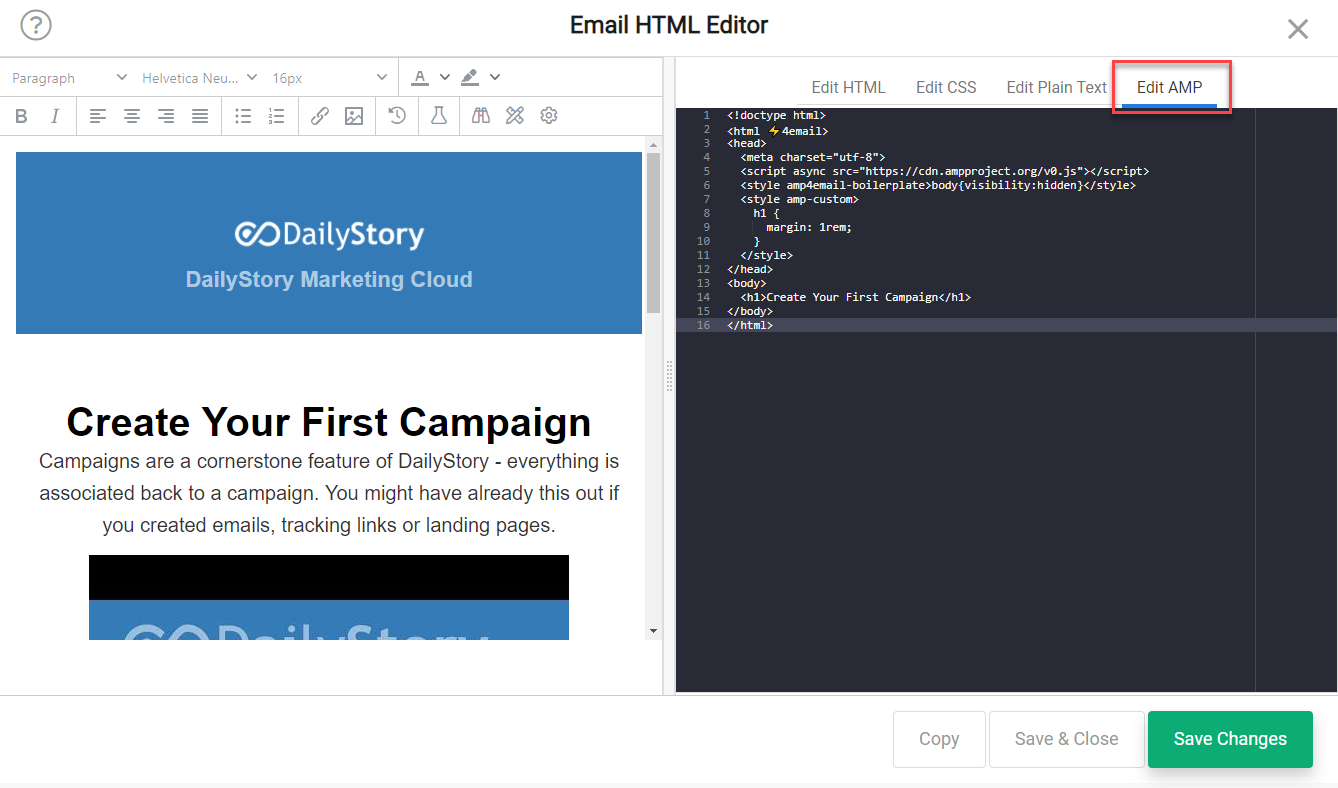The image size is (1338, 788).
Task: Click the green Save Changes button
Action: pos(1230,739)
